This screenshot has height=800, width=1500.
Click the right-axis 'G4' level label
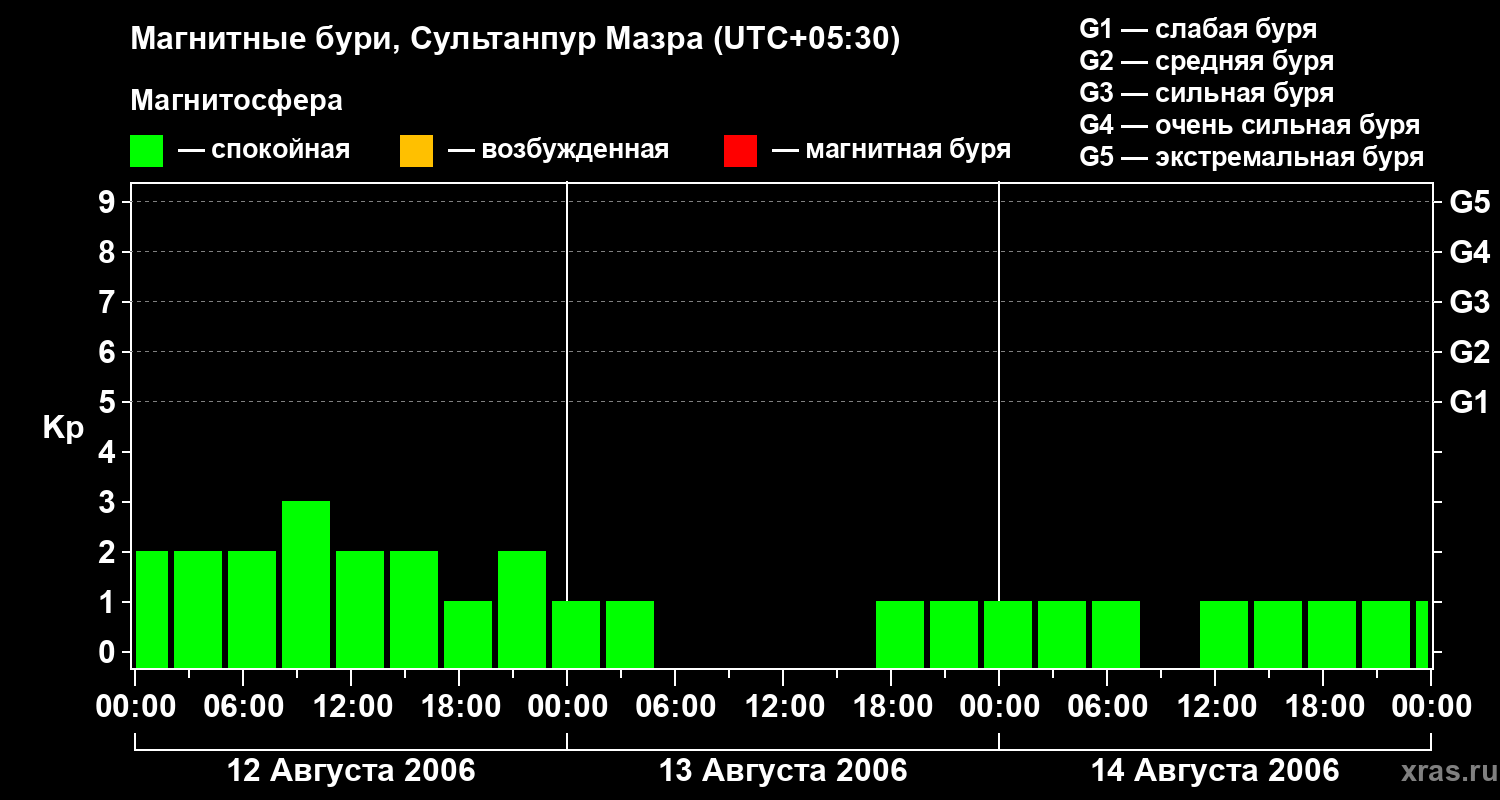1469,252
